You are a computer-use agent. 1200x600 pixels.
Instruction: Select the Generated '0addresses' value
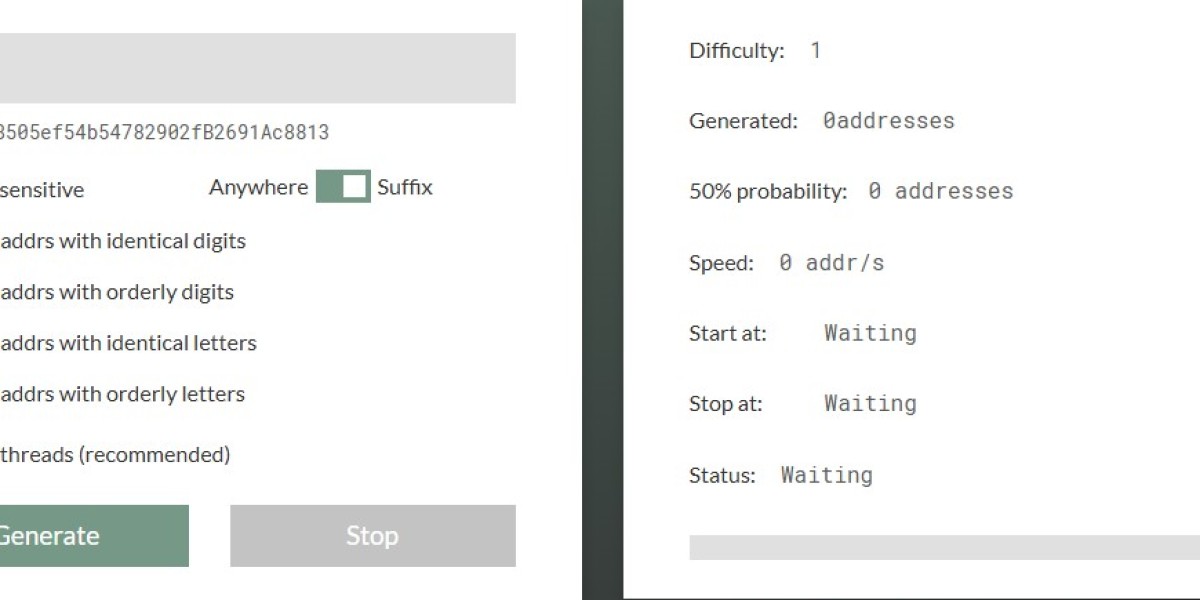point(888,121)
